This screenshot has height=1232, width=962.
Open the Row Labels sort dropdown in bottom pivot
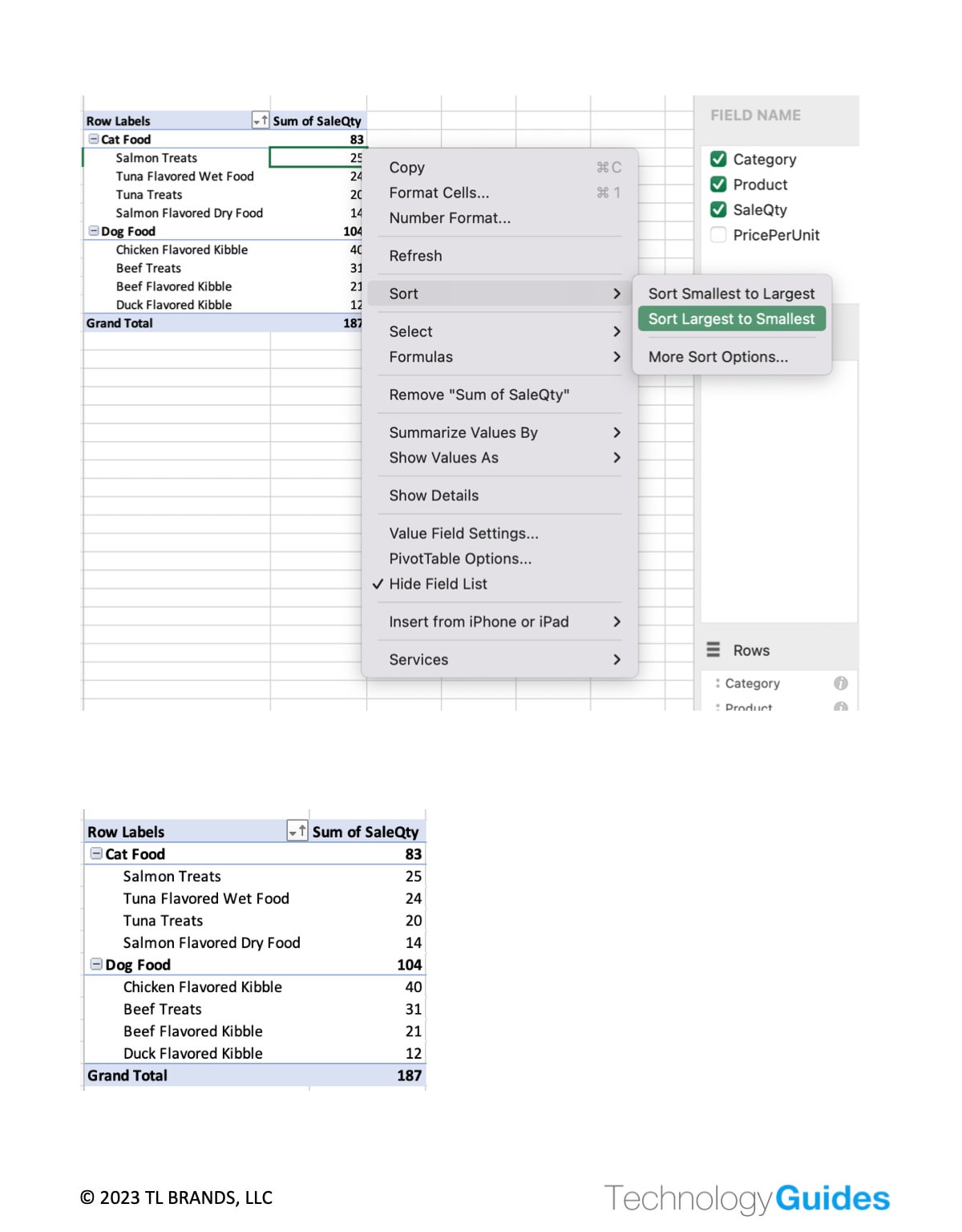pyautogui.click(x=298, y=832)
